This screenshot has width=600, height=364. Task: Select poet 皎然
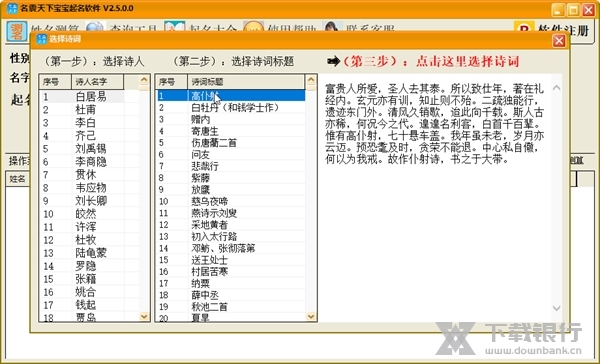85,214
